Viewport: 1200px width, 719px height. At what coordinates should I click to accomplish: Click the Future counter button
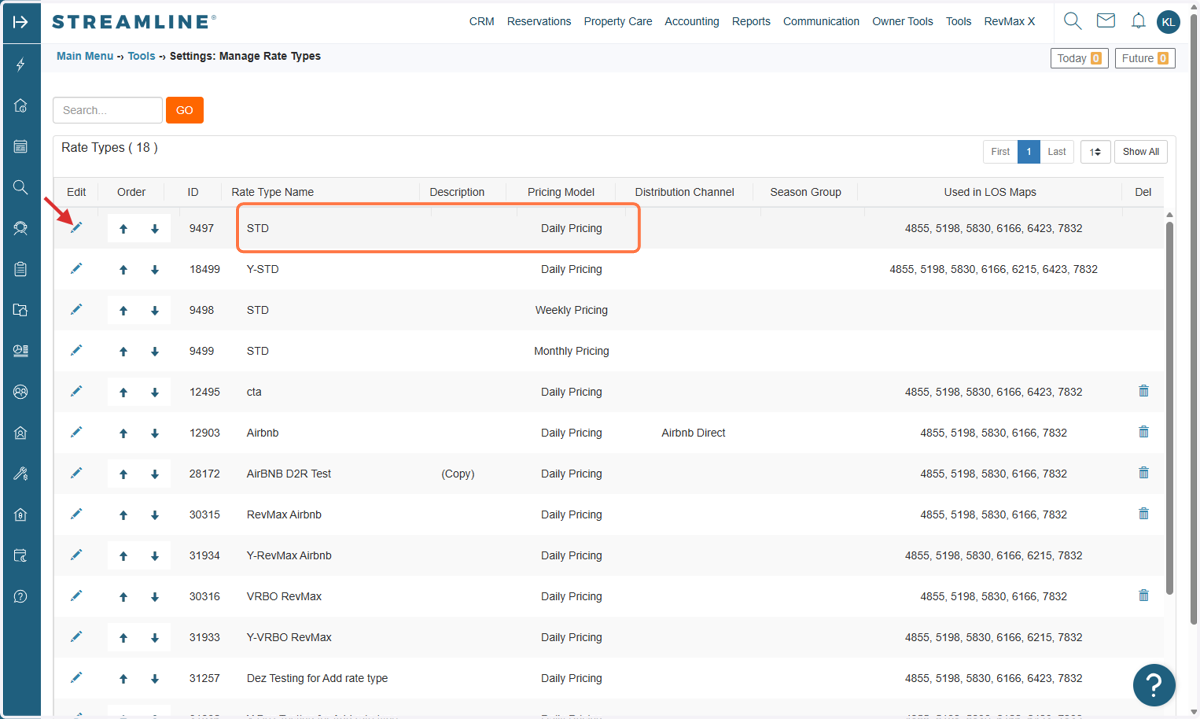point(1145,58)
